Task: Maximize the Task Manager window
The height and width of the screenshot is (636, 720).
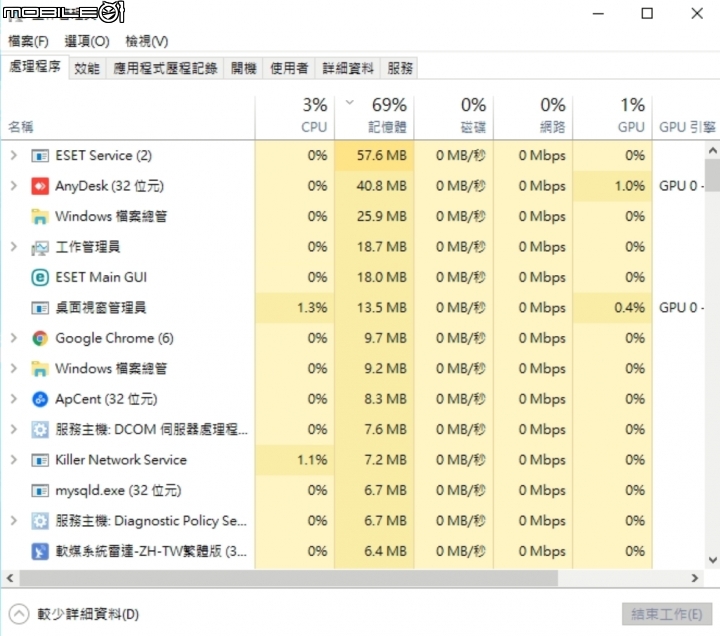Action: (x=647, y=13)
